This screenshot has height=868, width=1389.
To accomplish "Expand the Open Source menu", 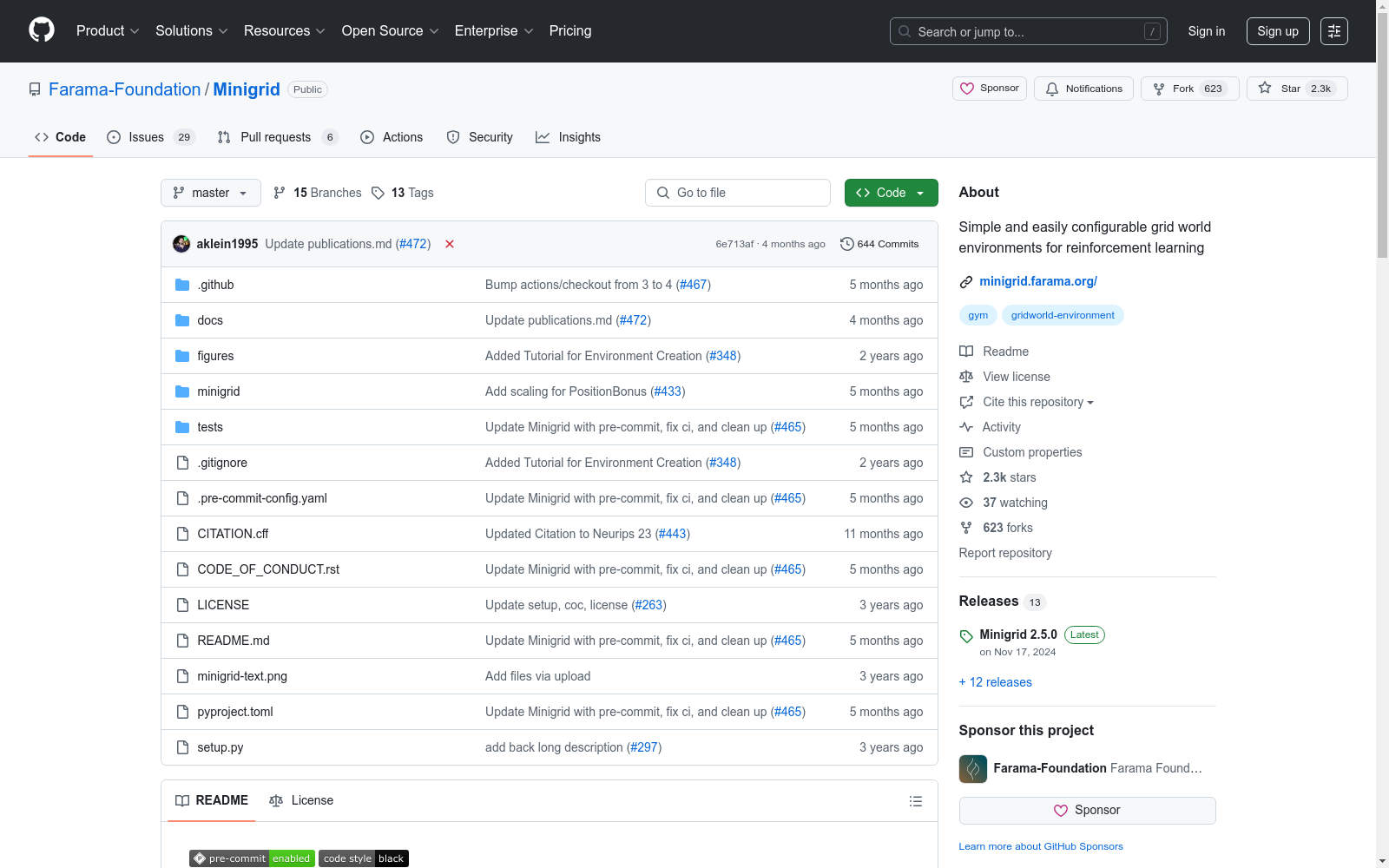I will 390,31.
